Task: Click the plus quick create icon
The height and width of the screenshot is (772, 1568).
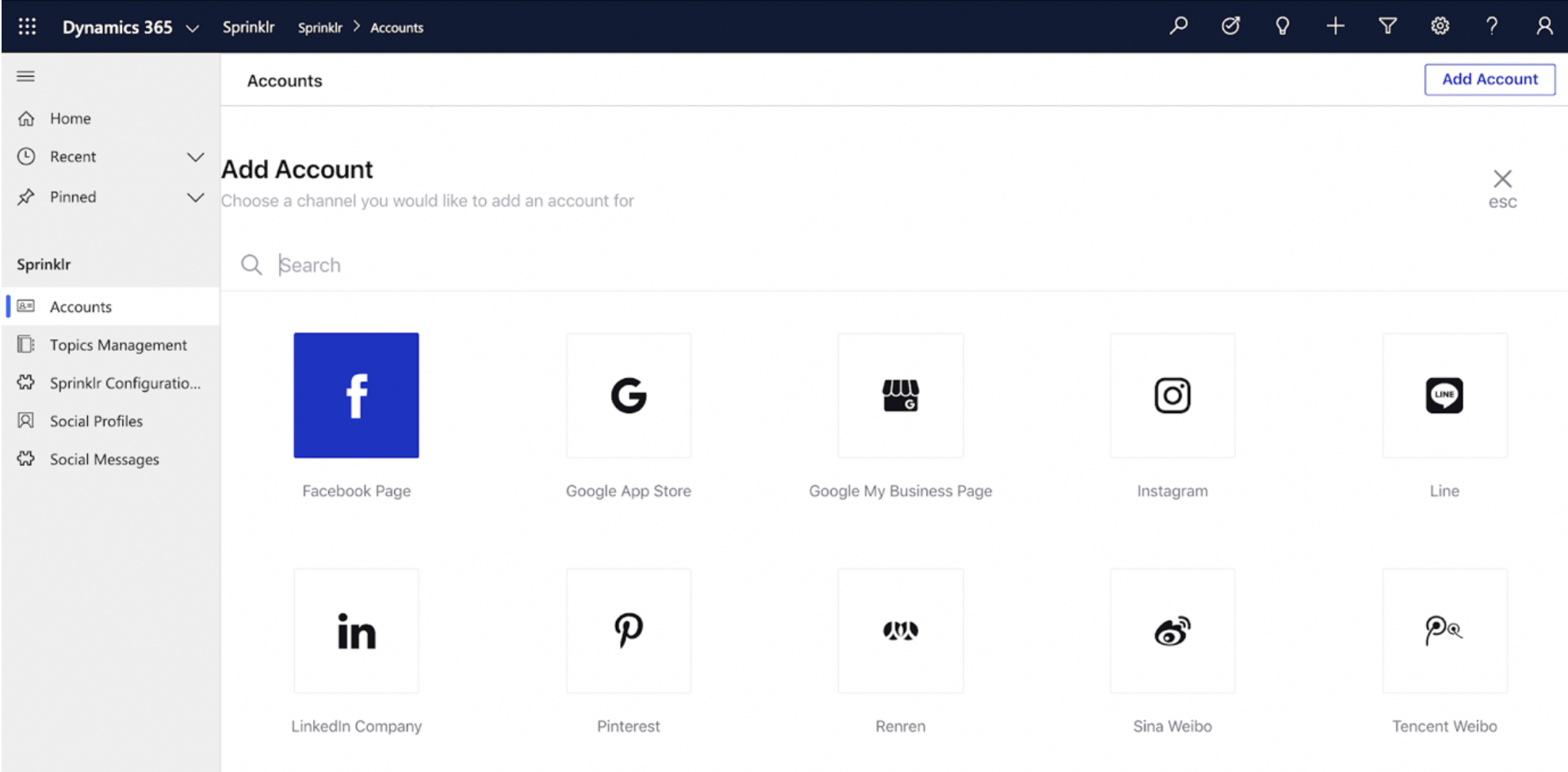Action: pyautogui.click(x=1336, y=26)
